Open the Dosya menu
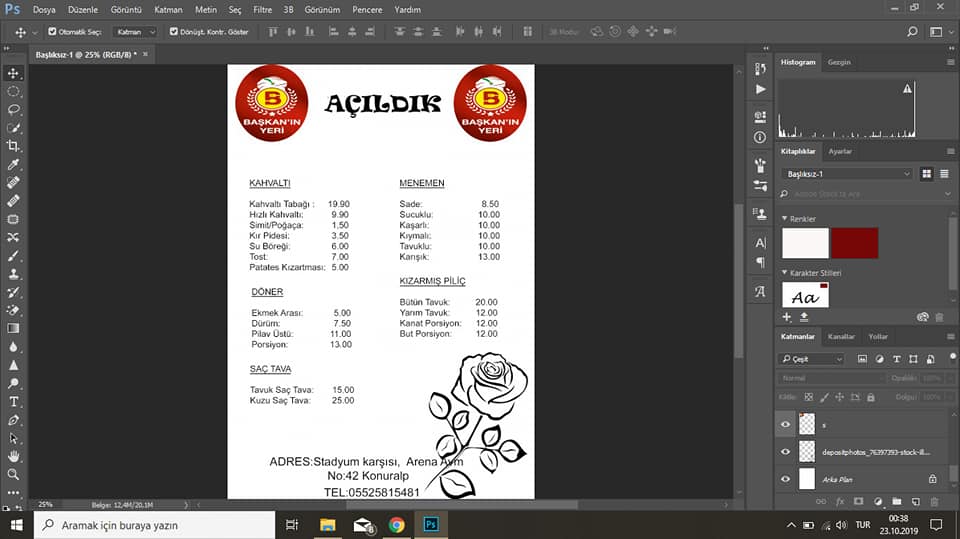The image size is (960, 539). 44,10
